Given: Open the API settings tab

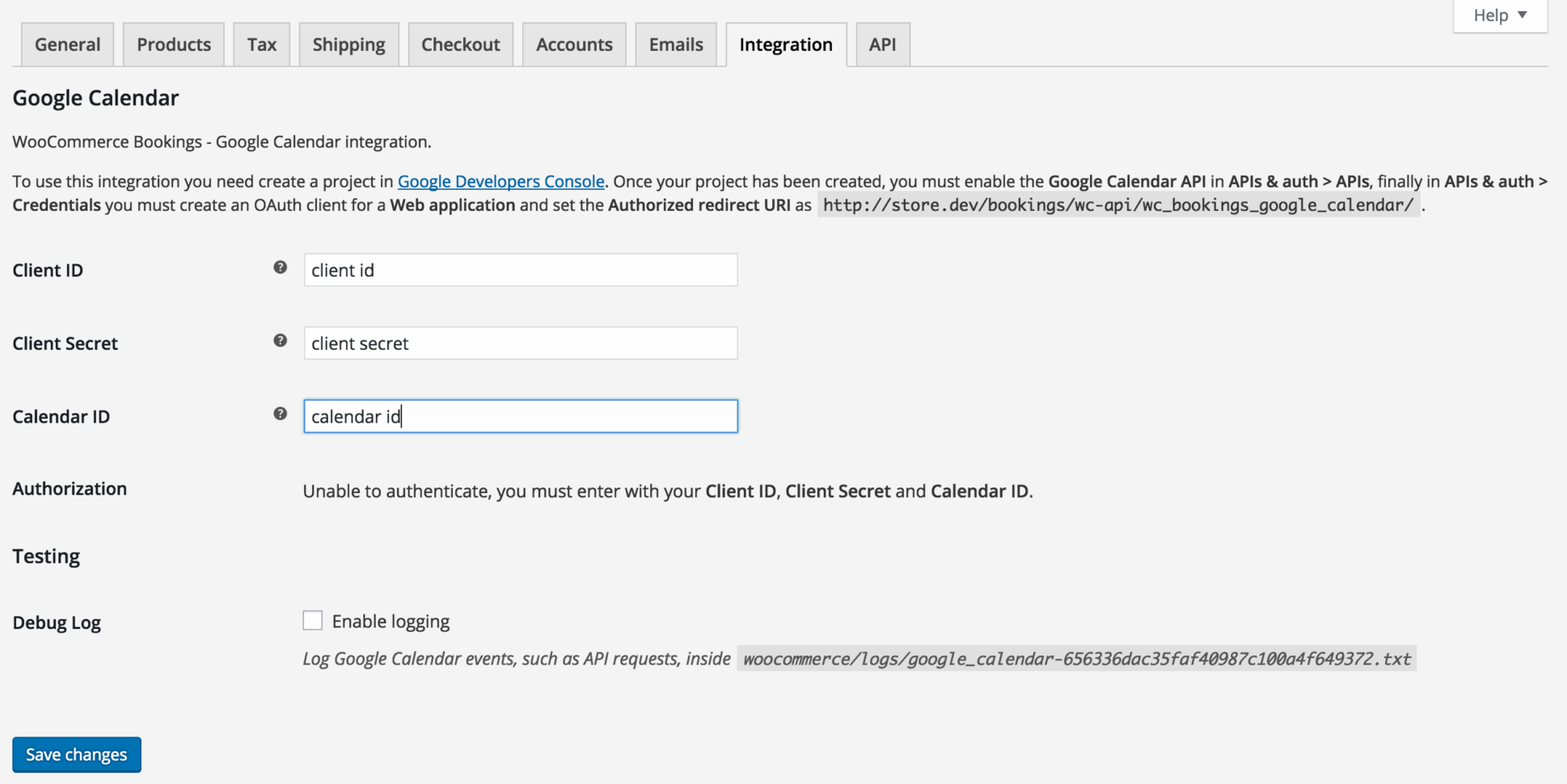Looking at the screenshot, I should point(882,44).
